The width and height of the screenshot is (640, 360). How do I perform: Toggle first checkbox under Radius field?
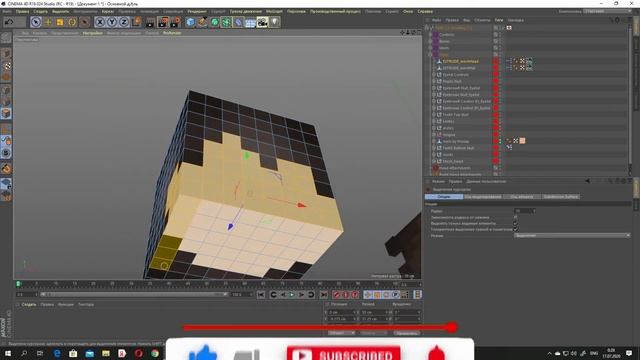point(516,218)
